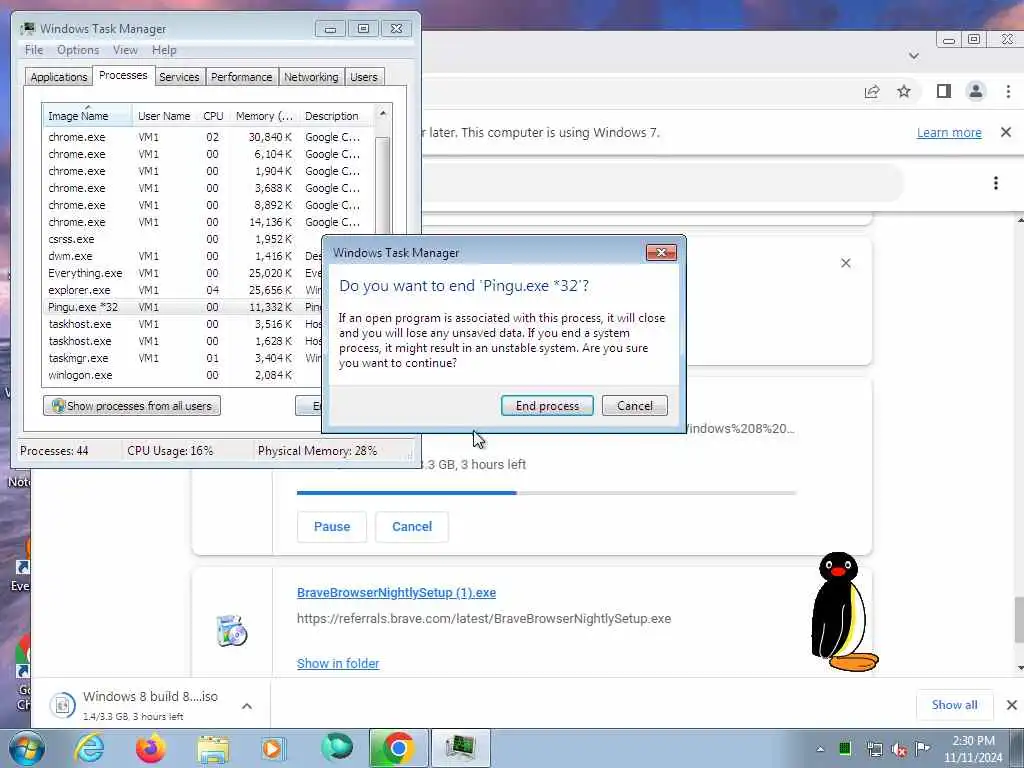
Task: Sort processes by Memory column
Action: 264,116
